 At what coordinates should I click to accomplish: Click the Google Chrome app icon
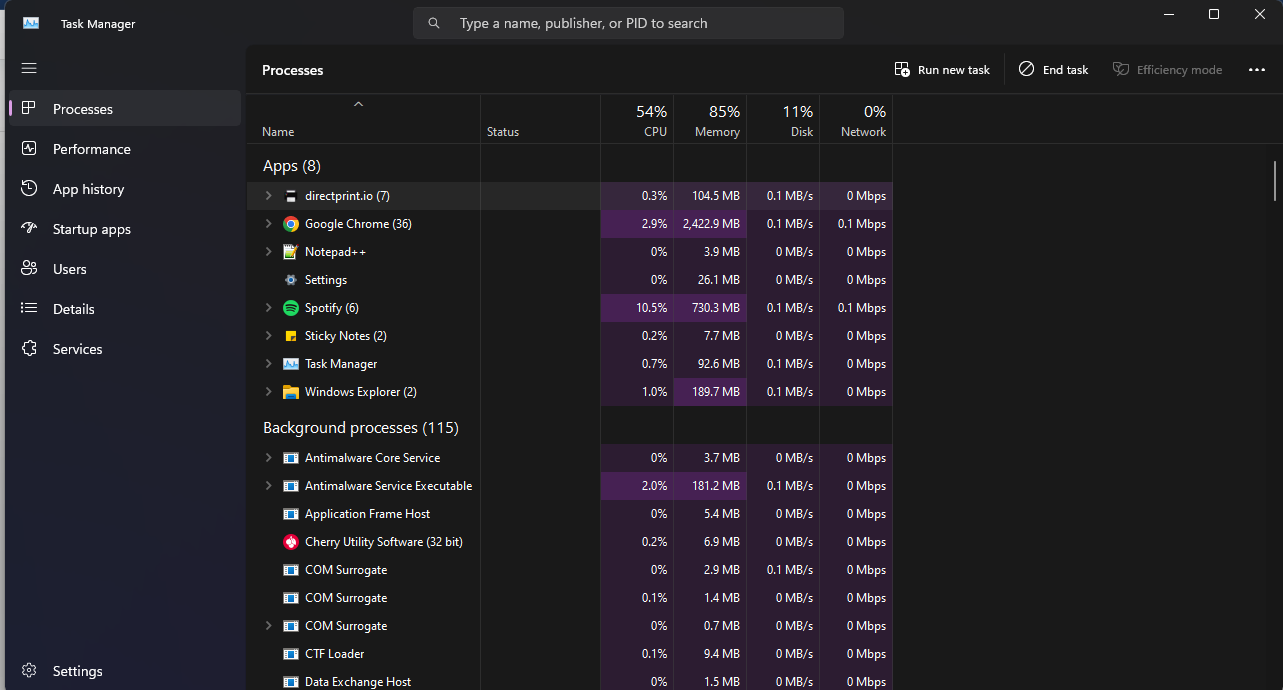291,224
